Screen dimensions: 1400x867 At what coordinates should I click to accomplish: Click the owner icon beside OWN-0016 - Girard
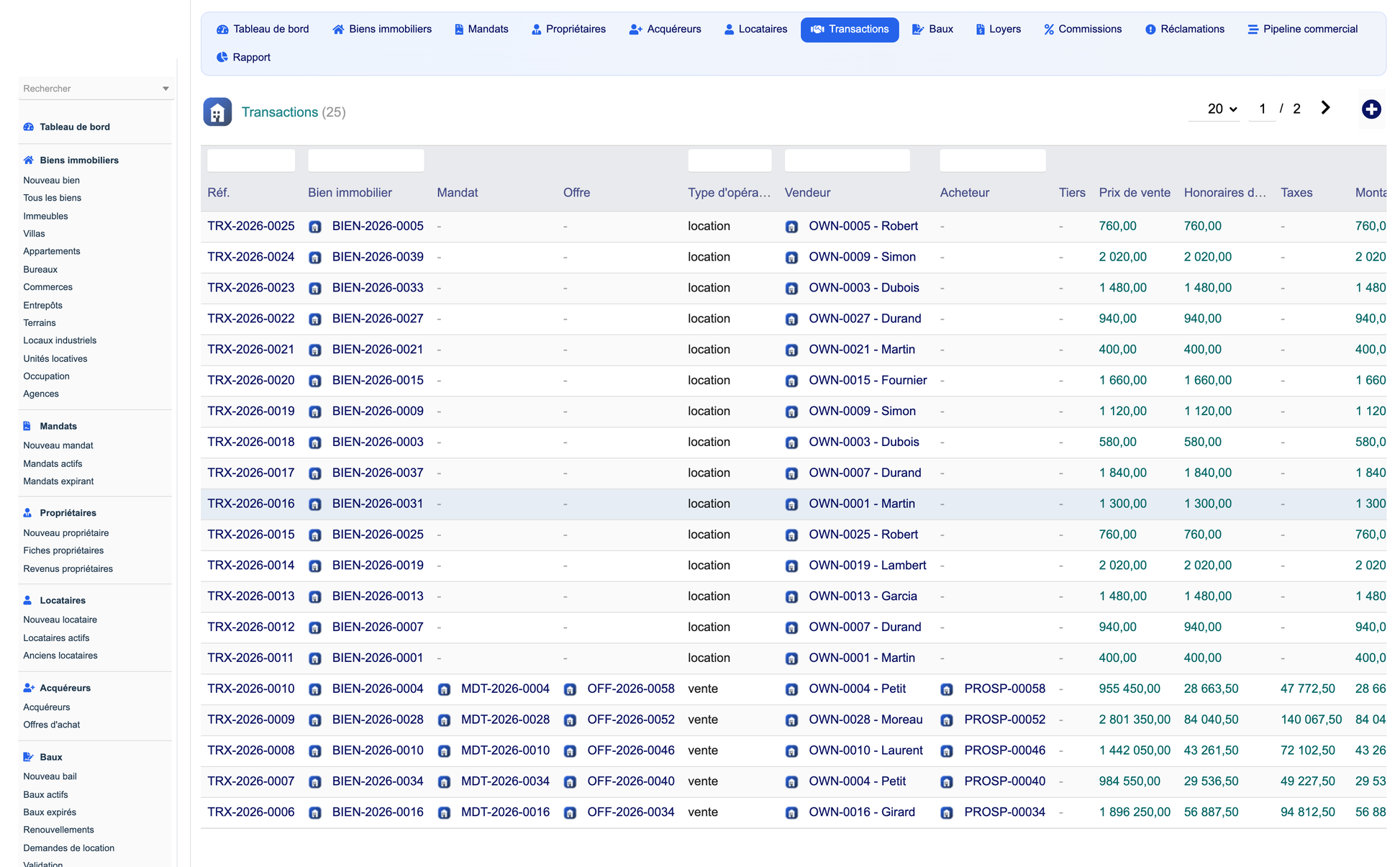[x=791, y=813]
